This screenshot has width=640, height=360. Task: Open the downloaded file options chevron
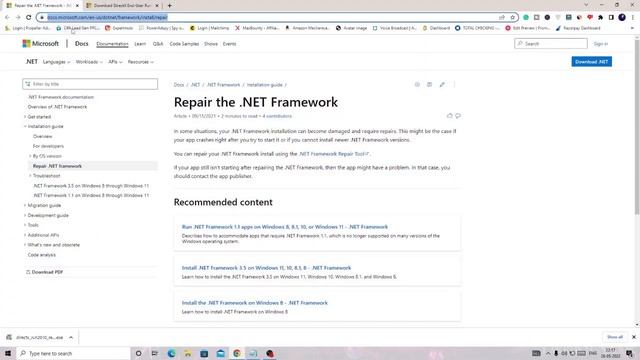(x=71, y=337)
